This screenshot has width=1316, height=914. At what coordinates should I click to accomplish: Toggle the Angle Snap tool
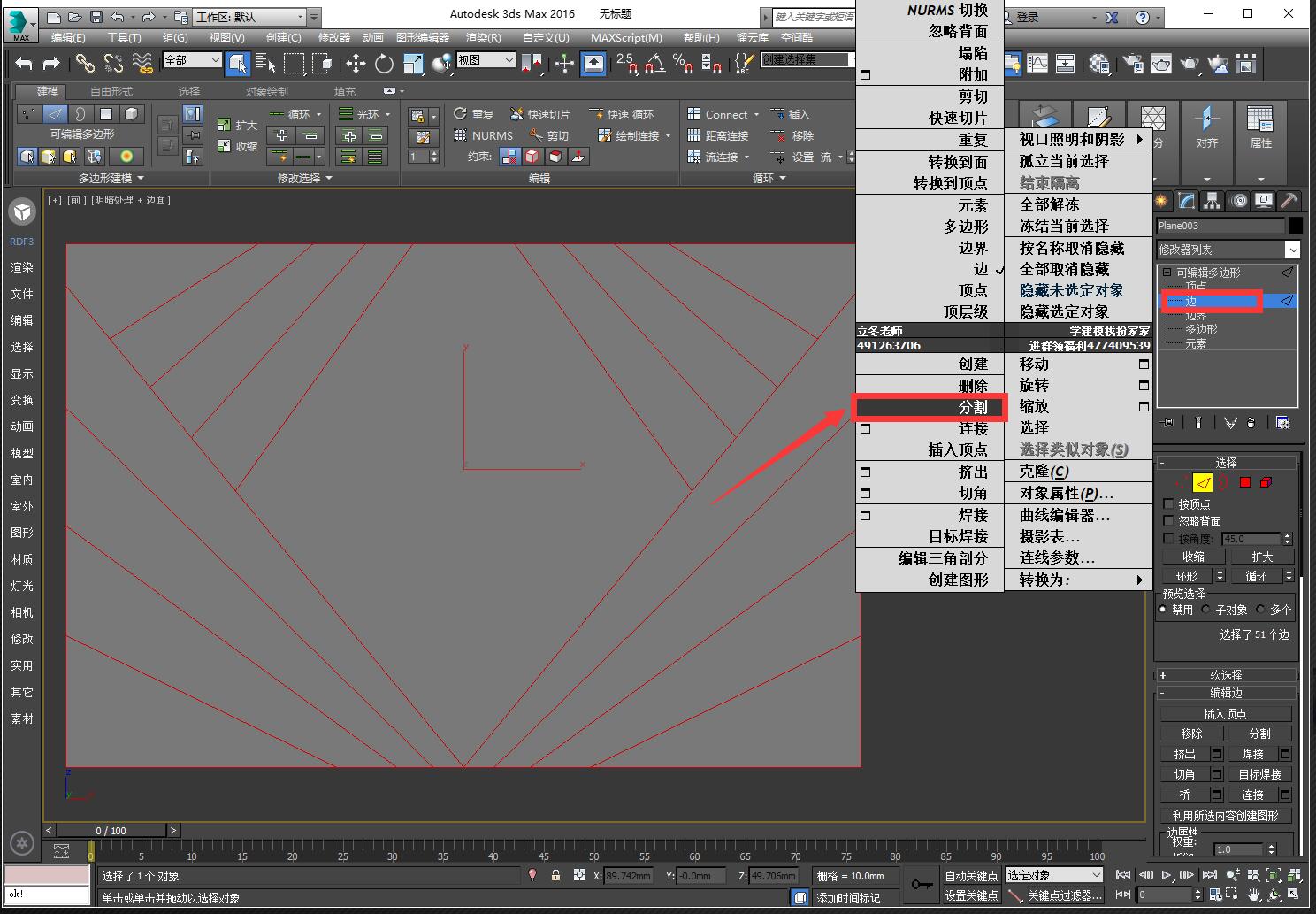point(654,63)
